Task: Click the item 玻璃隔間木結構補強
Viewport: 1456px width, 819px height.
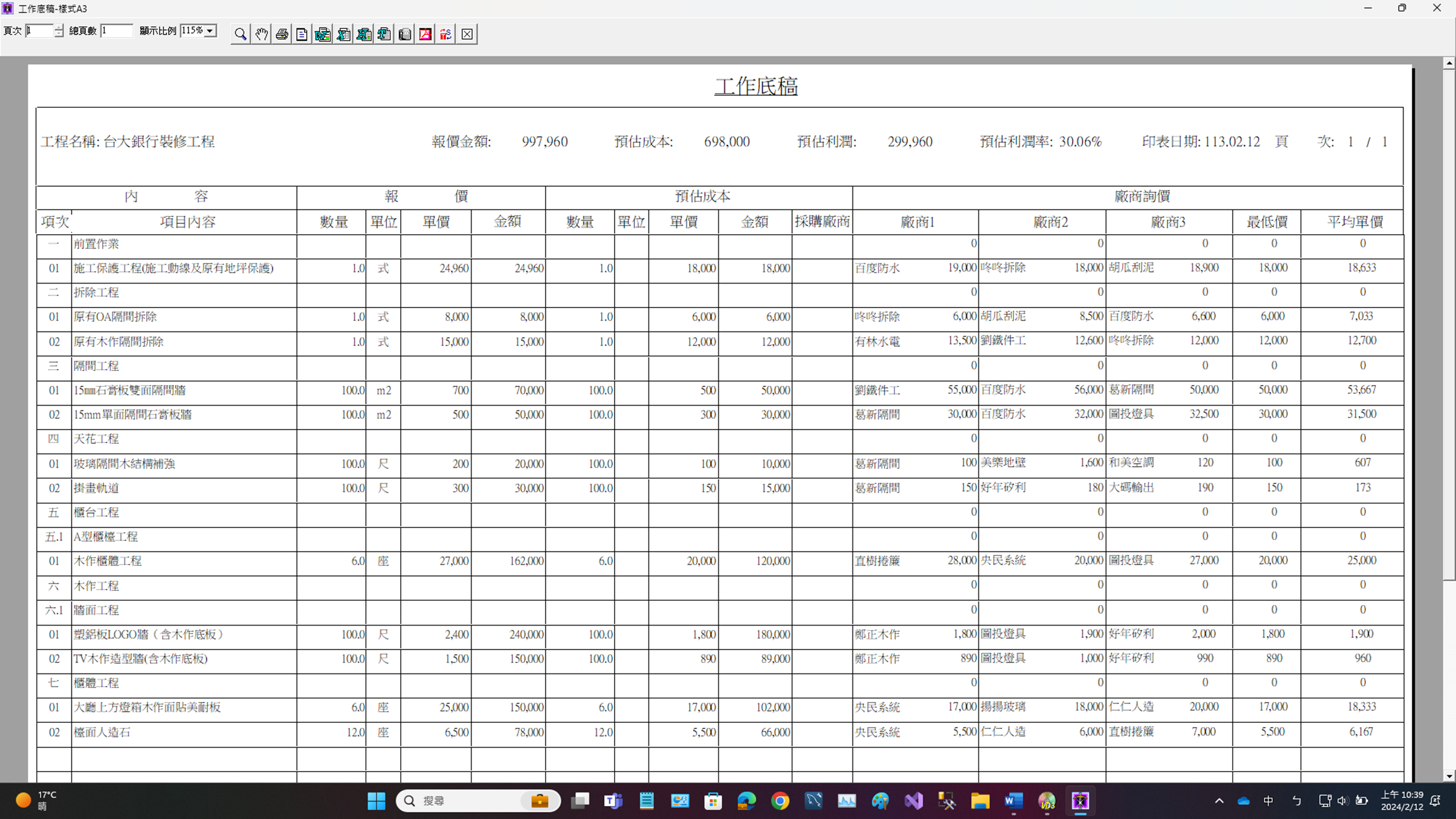Action: 125,463
